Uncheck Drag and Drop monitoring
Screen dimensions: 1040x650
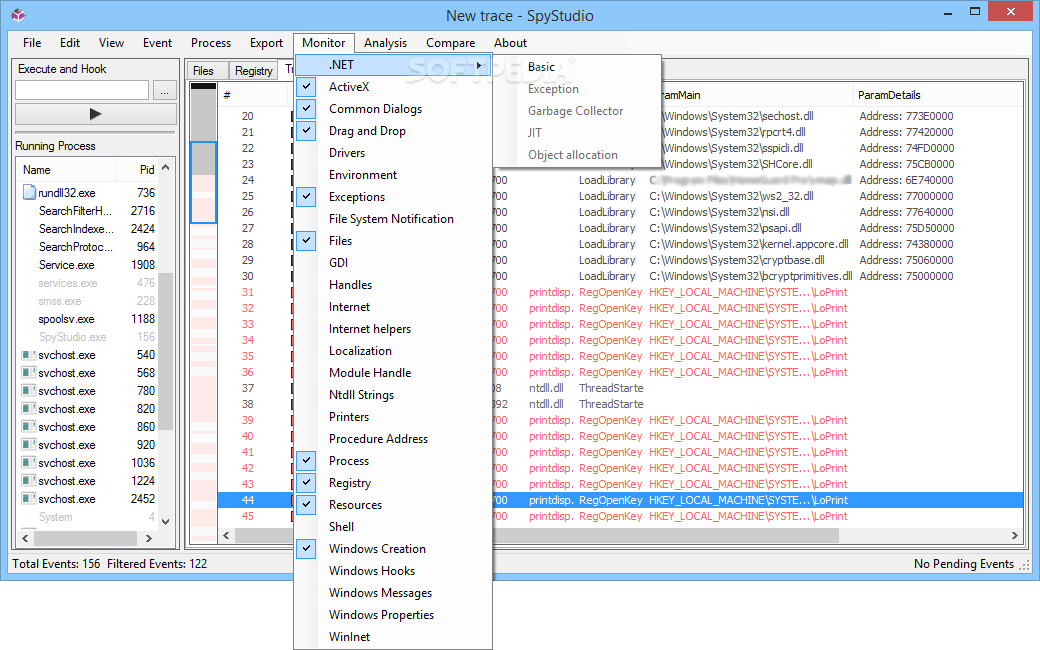click(x=306, y=130)
